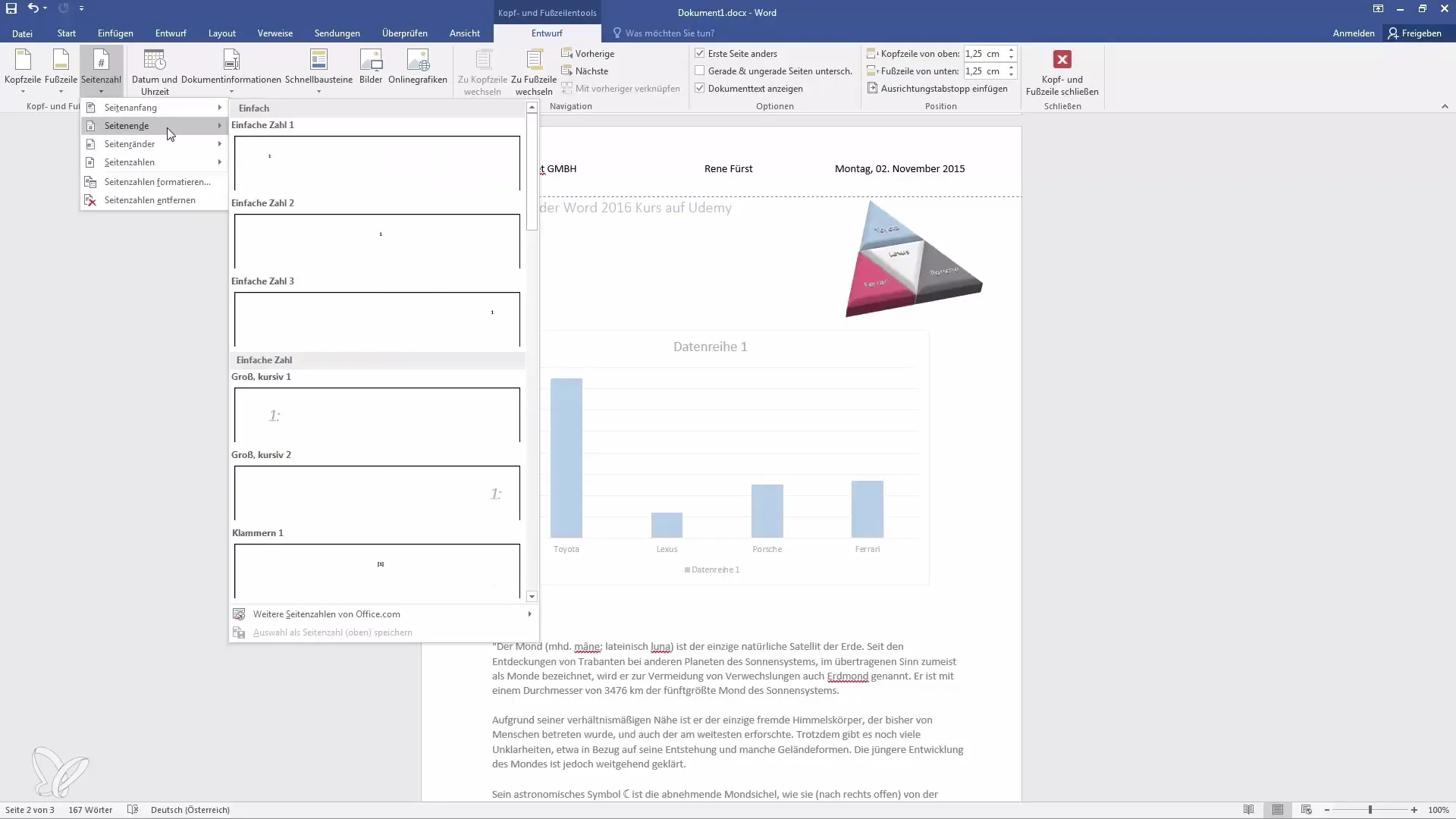1456x819 pixels.
Task: Increase Kopfzeile von oben value
Action: coord(1011,50)
